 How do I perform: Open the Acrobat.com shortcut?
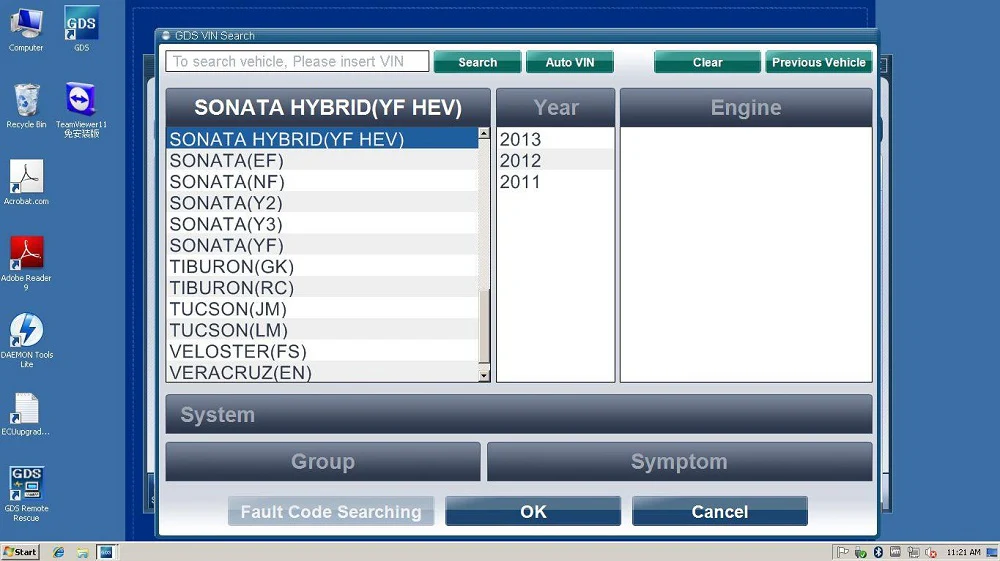tap(26, 178)
